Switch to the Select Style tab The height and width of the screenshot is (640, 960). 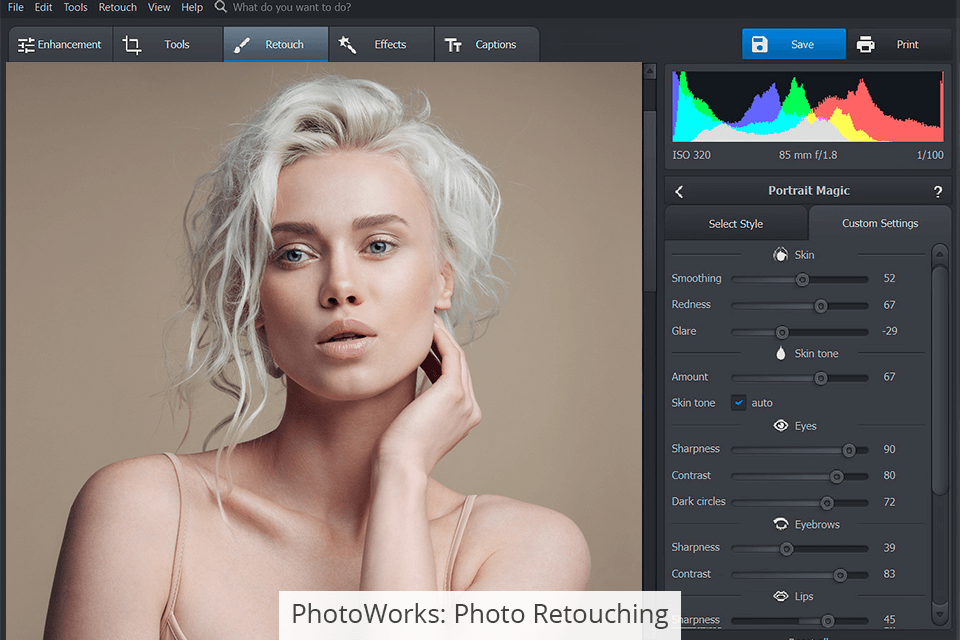click(736, 224)
